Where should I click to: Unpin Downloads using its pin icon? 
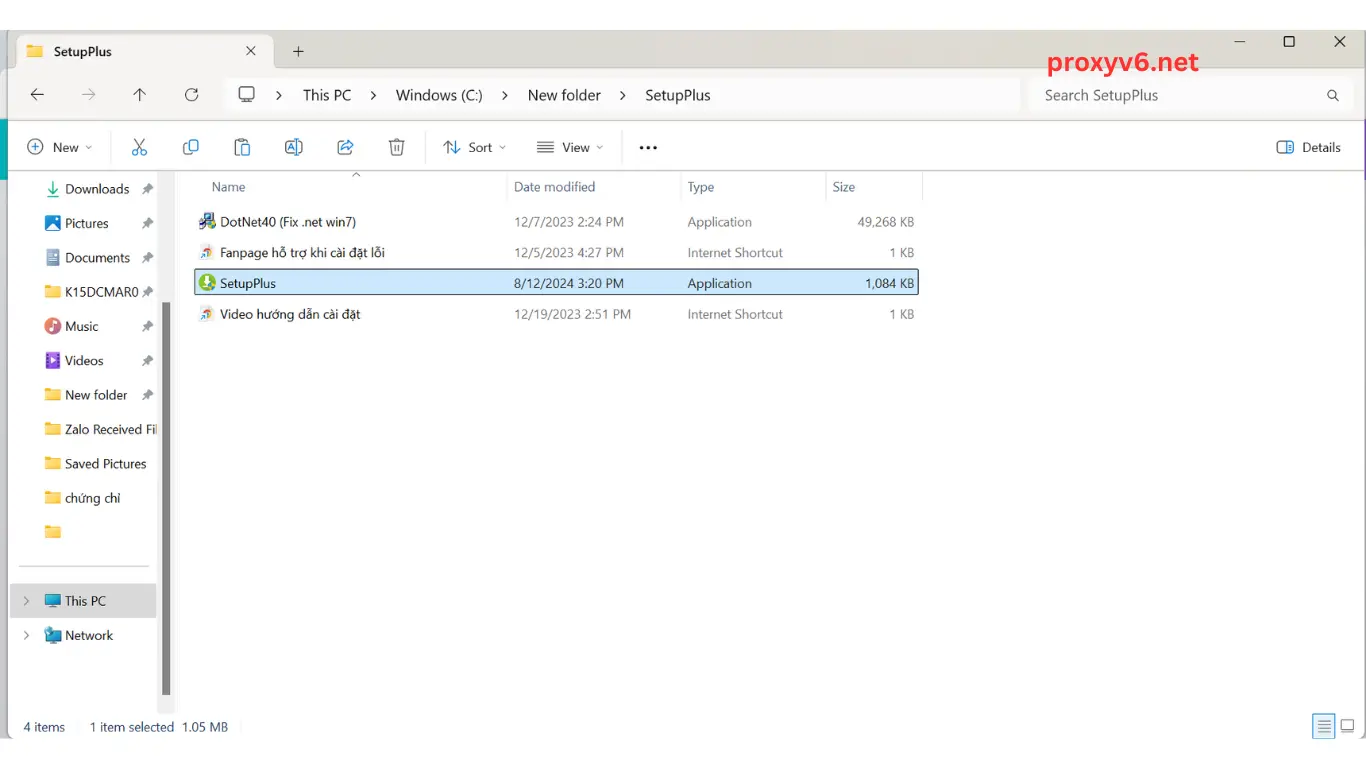(147, 189)
